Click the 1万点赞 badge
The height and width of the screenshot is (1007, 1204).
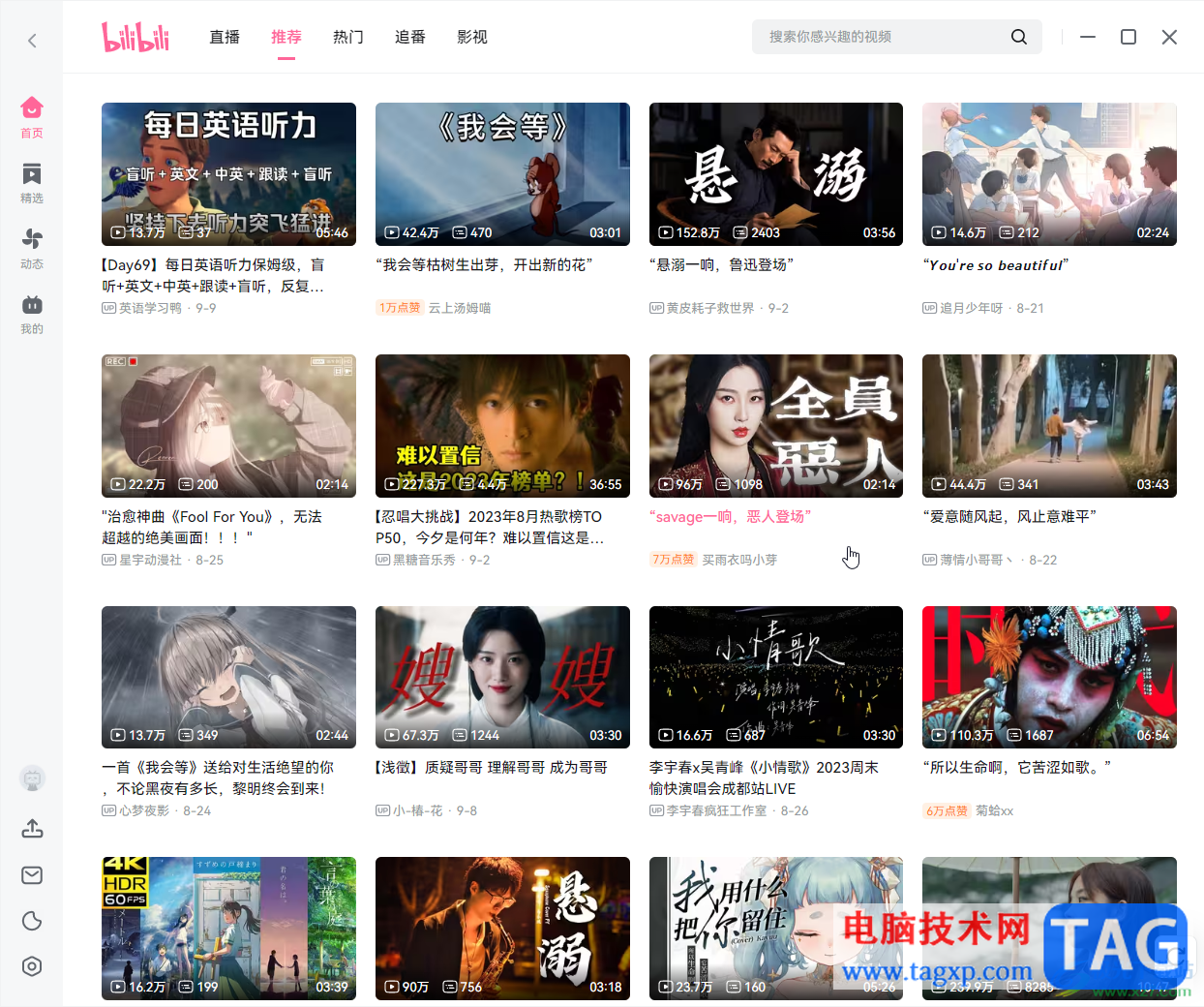[400, 308]
